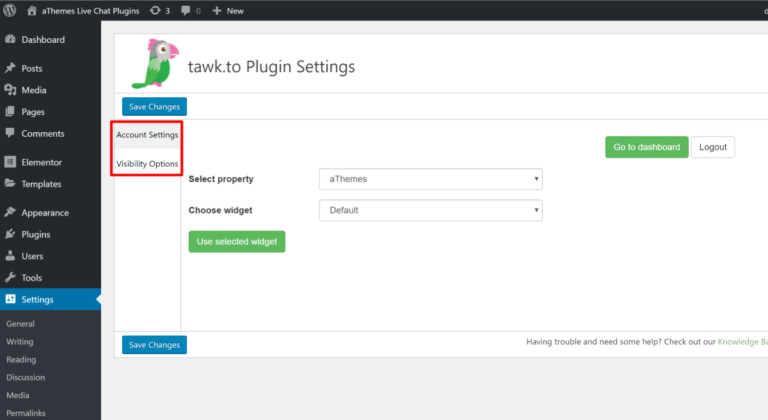Click the tawk.to Plugin Settings heading
Viewport: 768px width, 420px height.
pos(271,67)
